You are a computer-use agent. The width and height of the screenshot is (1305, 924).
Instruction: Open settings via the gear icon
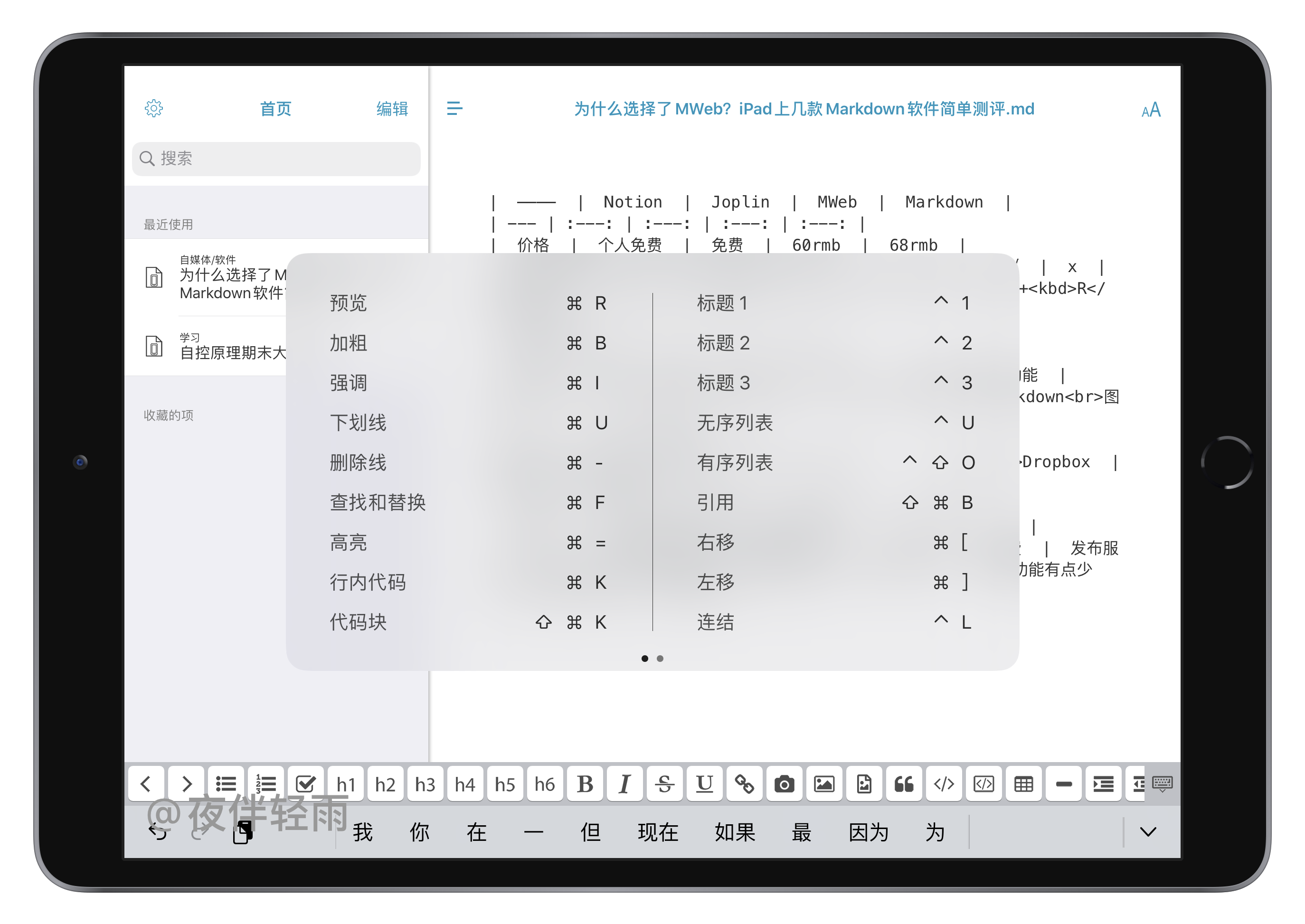[153, 108]
